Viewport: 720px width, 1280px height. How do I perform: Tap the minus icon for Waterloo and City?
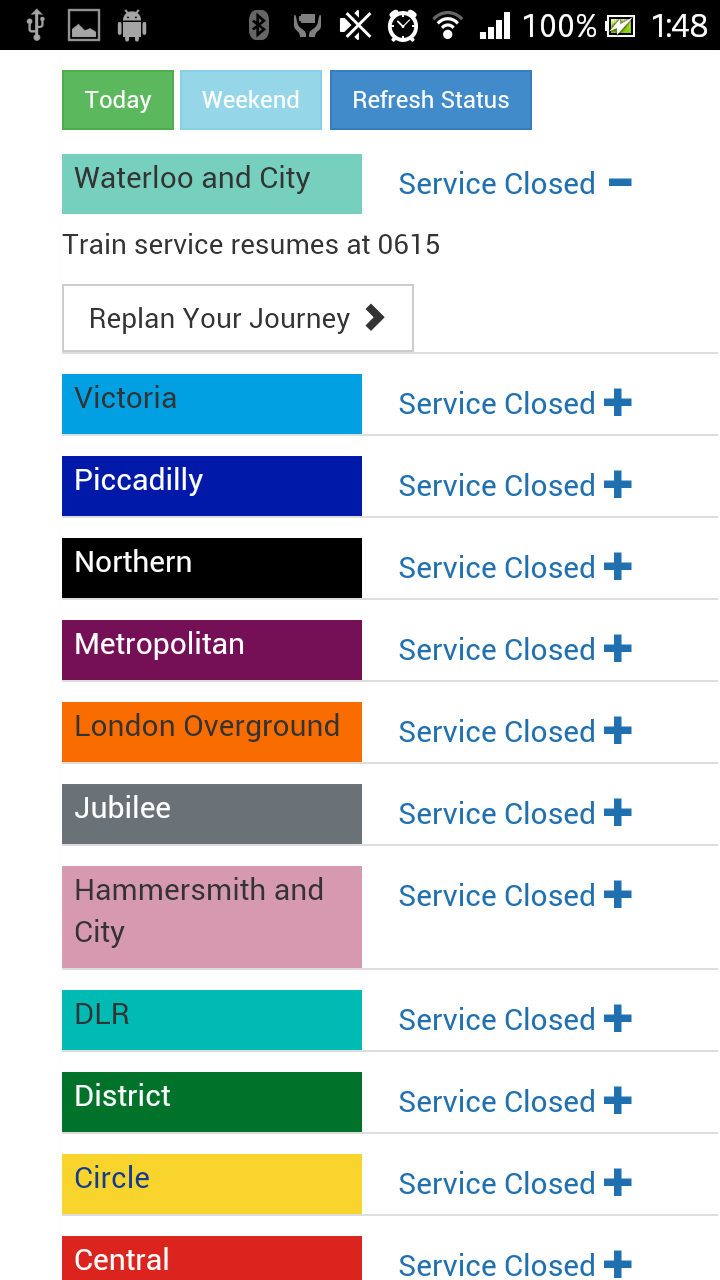point(620,182)
